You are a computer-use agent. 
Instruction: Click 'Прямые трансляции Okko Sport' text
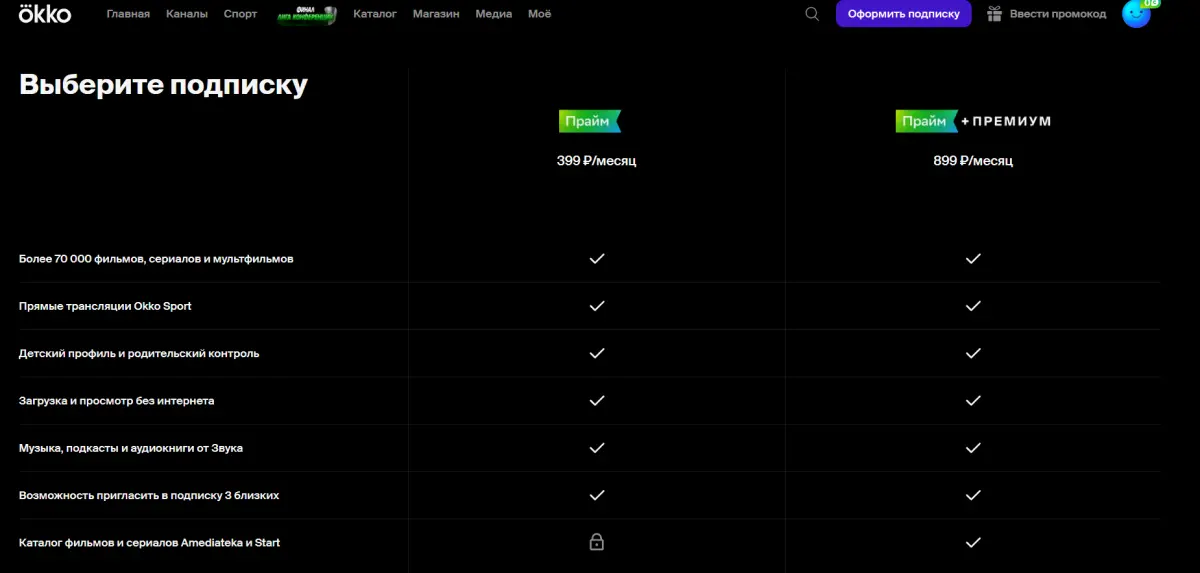click(x=105, y=306)
